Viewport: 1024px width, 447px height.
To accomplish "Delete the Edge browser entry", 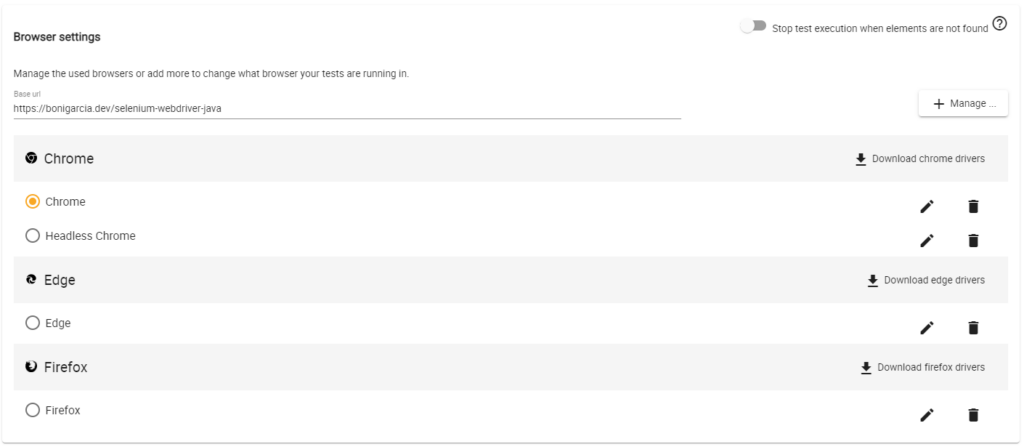I will [x=973, y=328].
